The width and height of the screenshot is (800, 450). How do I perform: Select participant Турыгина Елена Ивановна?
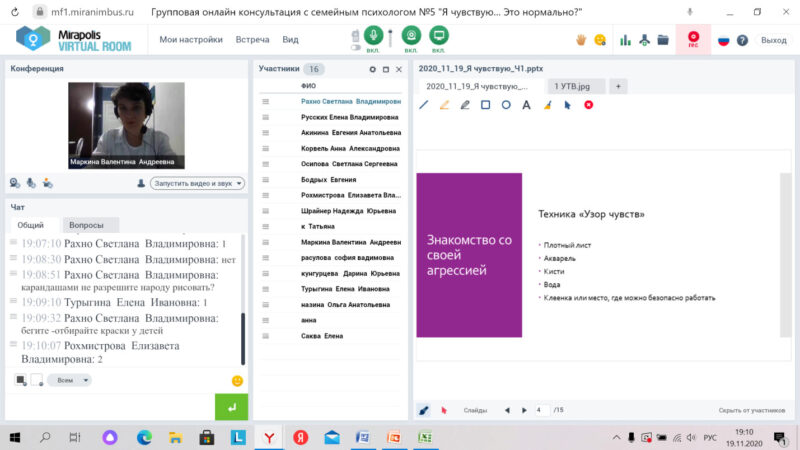(x=345, y=289)
